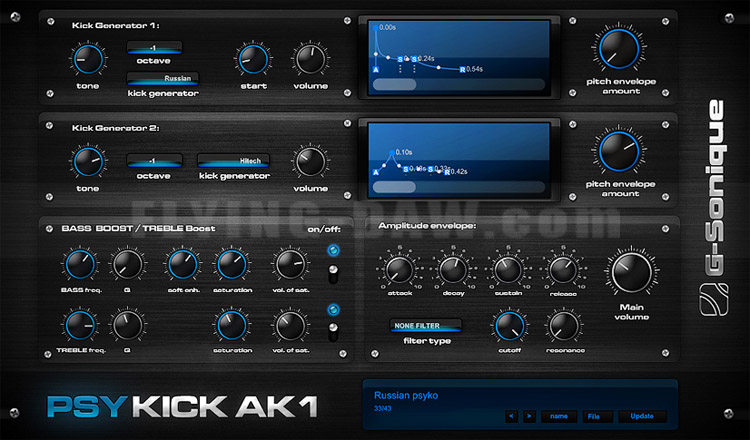750x440 pixels.
Task: Open the Hitech kick generator selector
Action: click(x=233, y=161)
